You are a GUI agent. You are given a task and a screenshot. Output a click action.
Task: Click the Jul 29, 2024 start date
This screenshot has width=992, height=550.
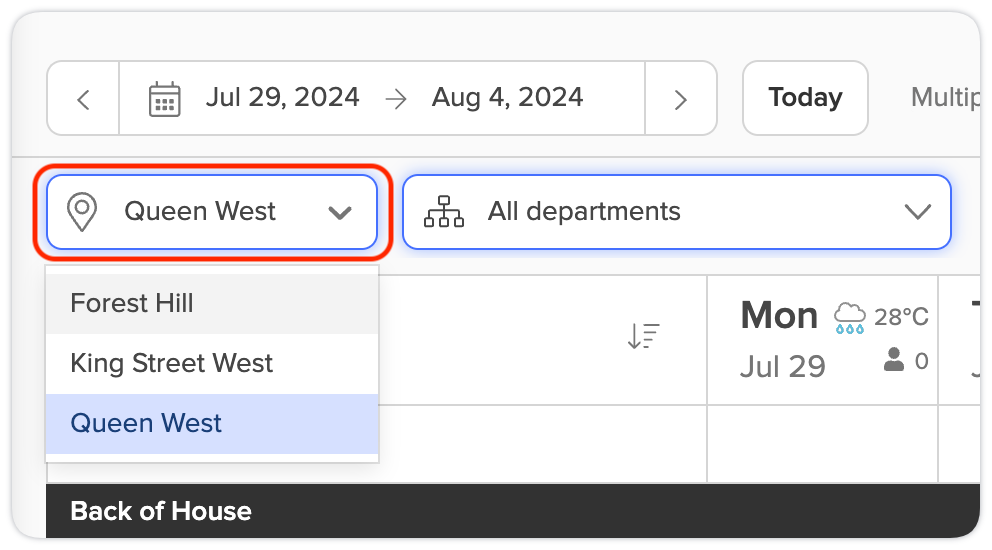click(282, 97)
